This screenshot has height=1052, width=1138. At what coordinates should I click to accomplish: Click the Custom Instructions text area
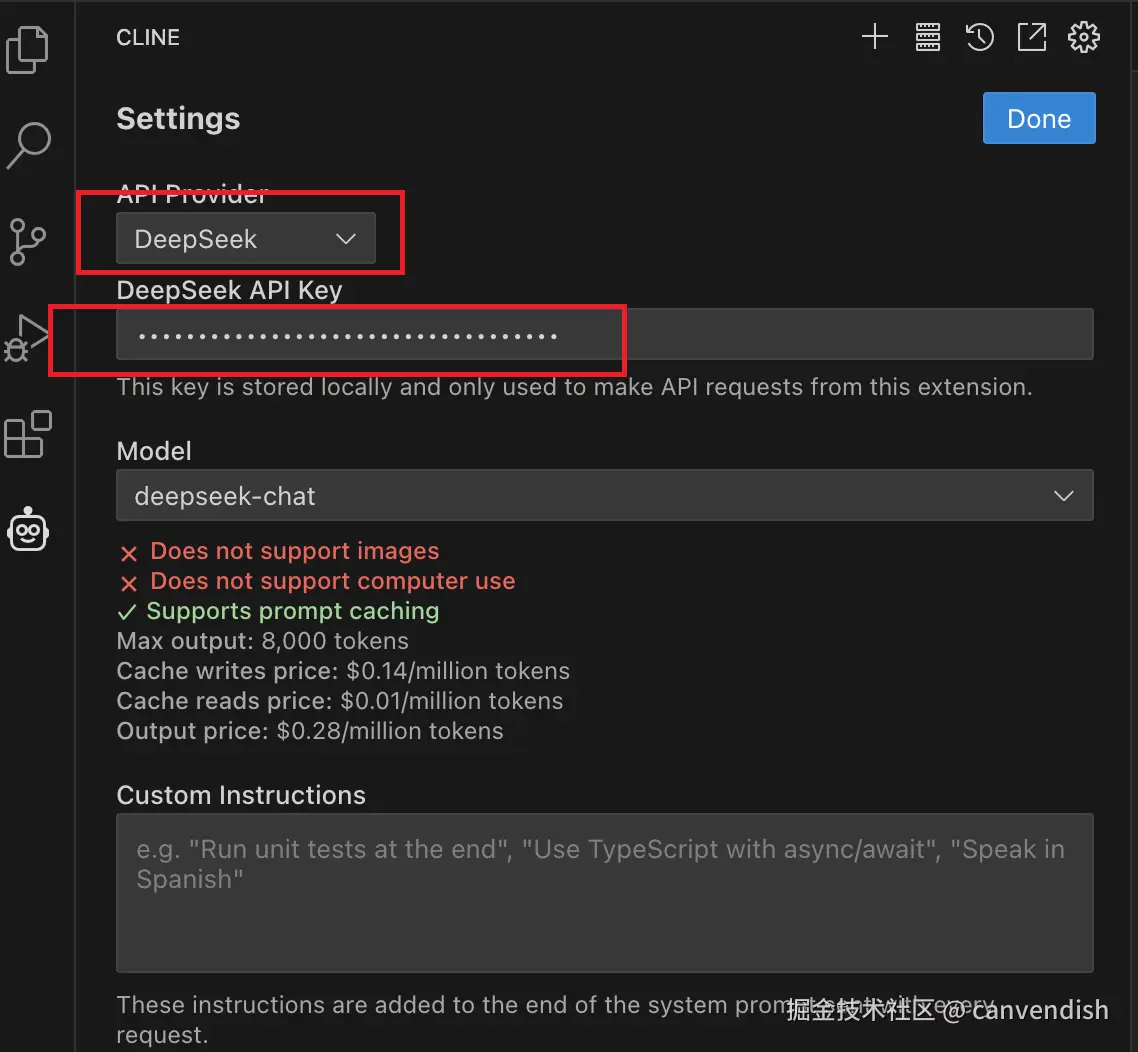[x=605, y=892]
